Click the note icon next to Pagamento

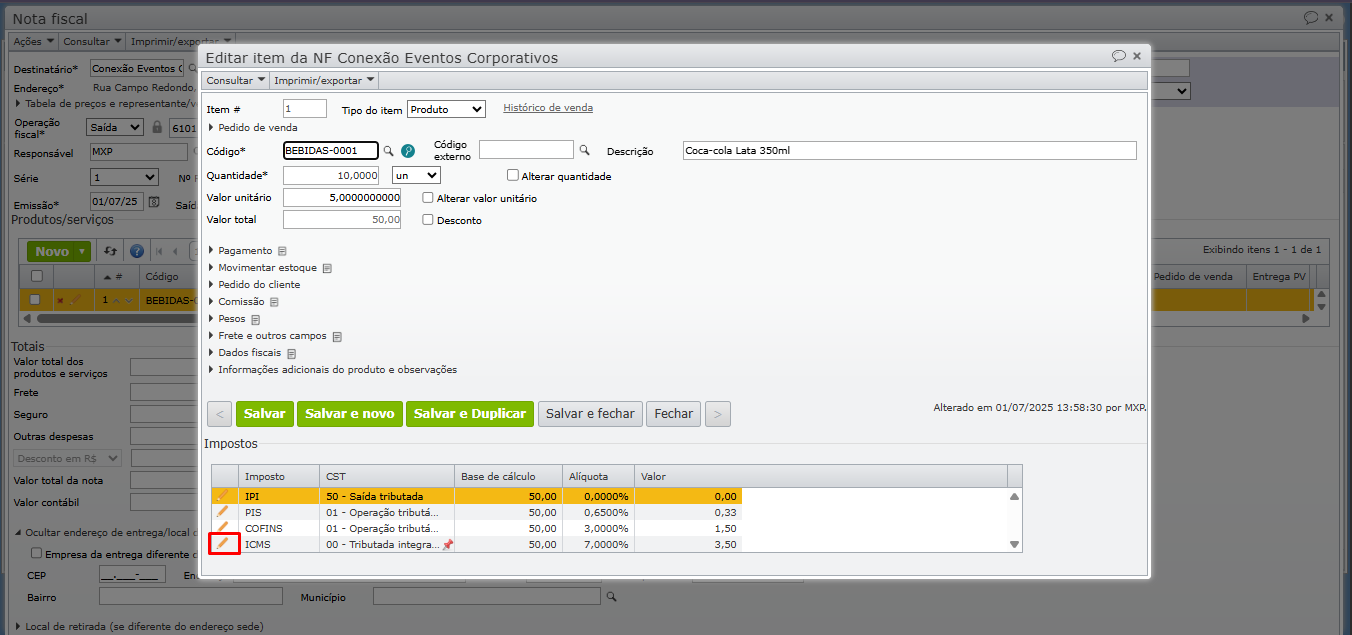(282, 251)
